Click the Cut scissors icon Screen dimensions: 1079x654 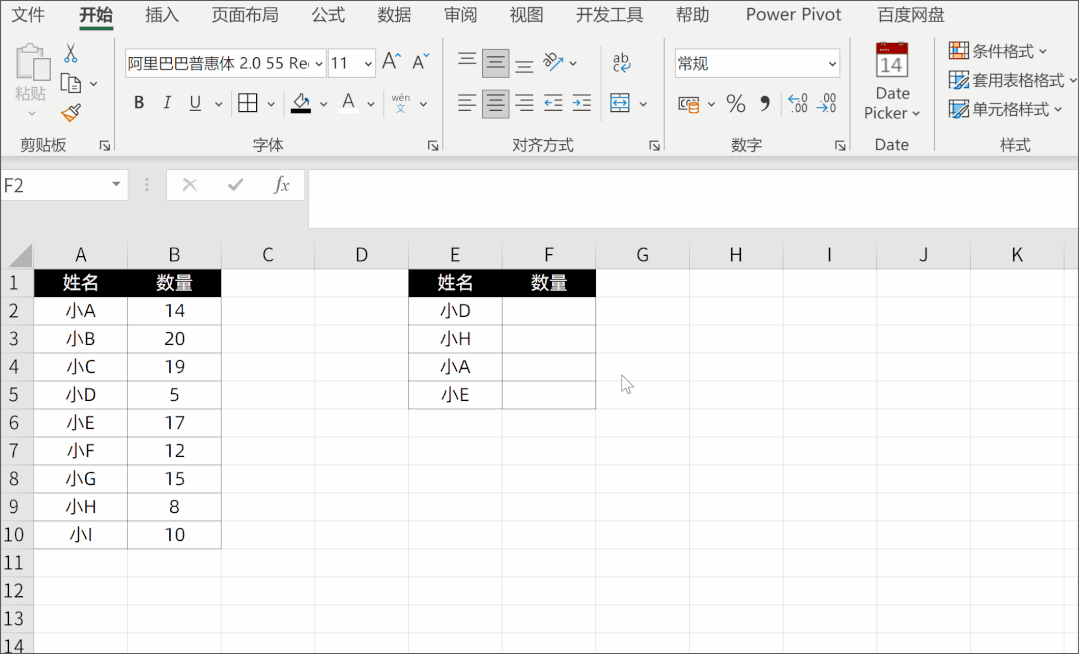[x=71, y=53]
